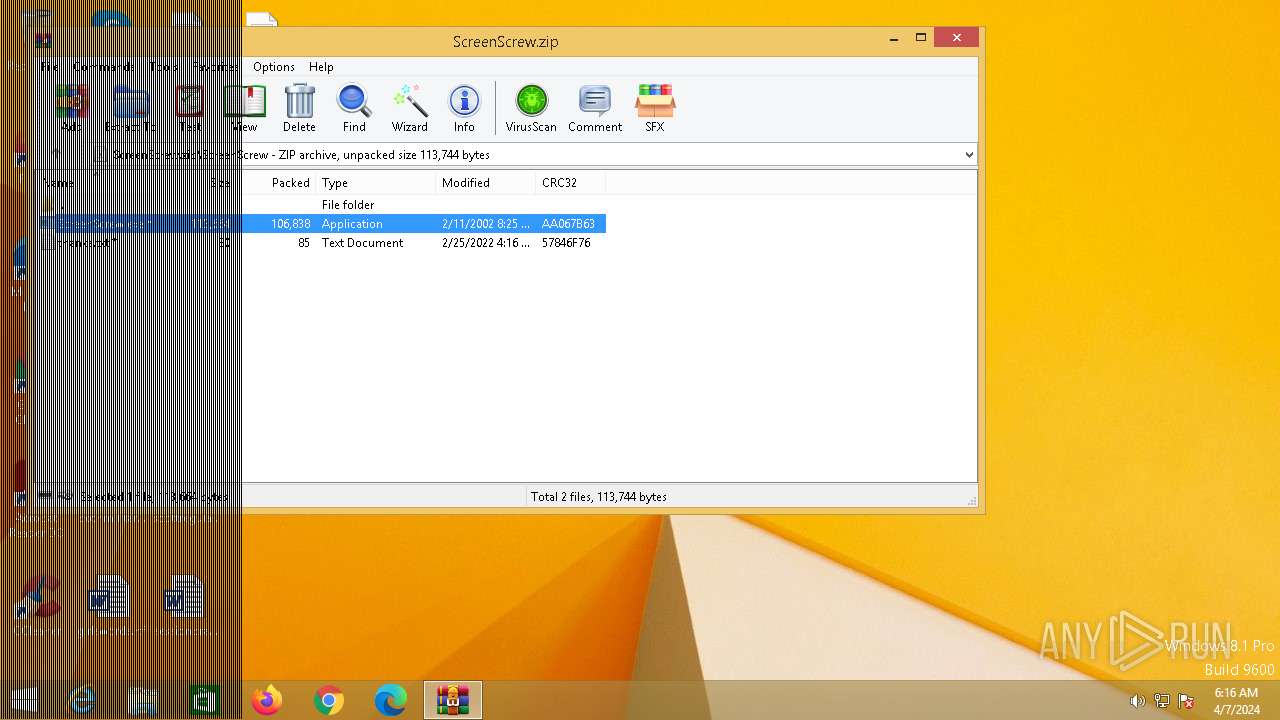Select the first Word document on the desktop
Viewport: 1280px width, 720px height.
tap(110, 605)
